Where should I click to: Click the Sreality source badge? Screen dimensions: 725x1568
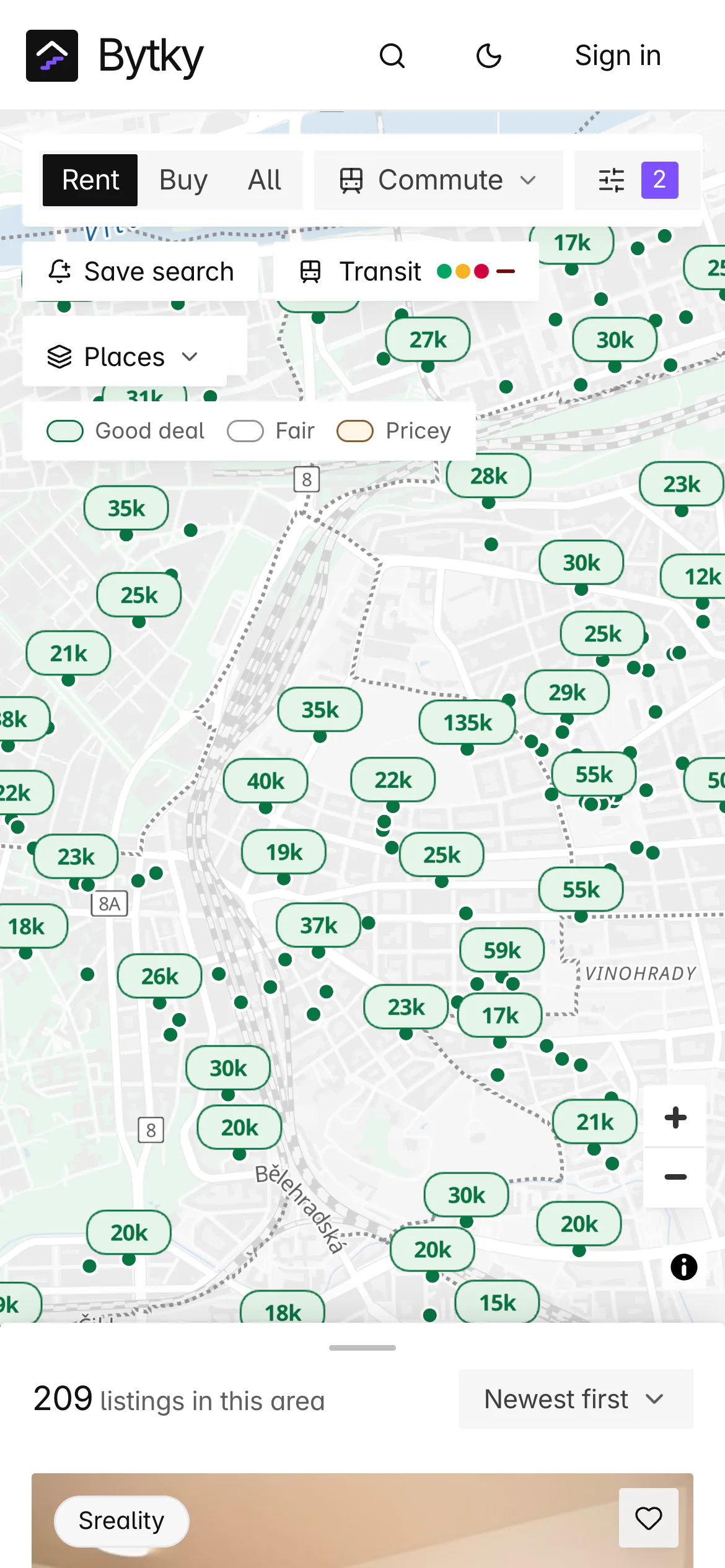click(x=121, y=1520)
